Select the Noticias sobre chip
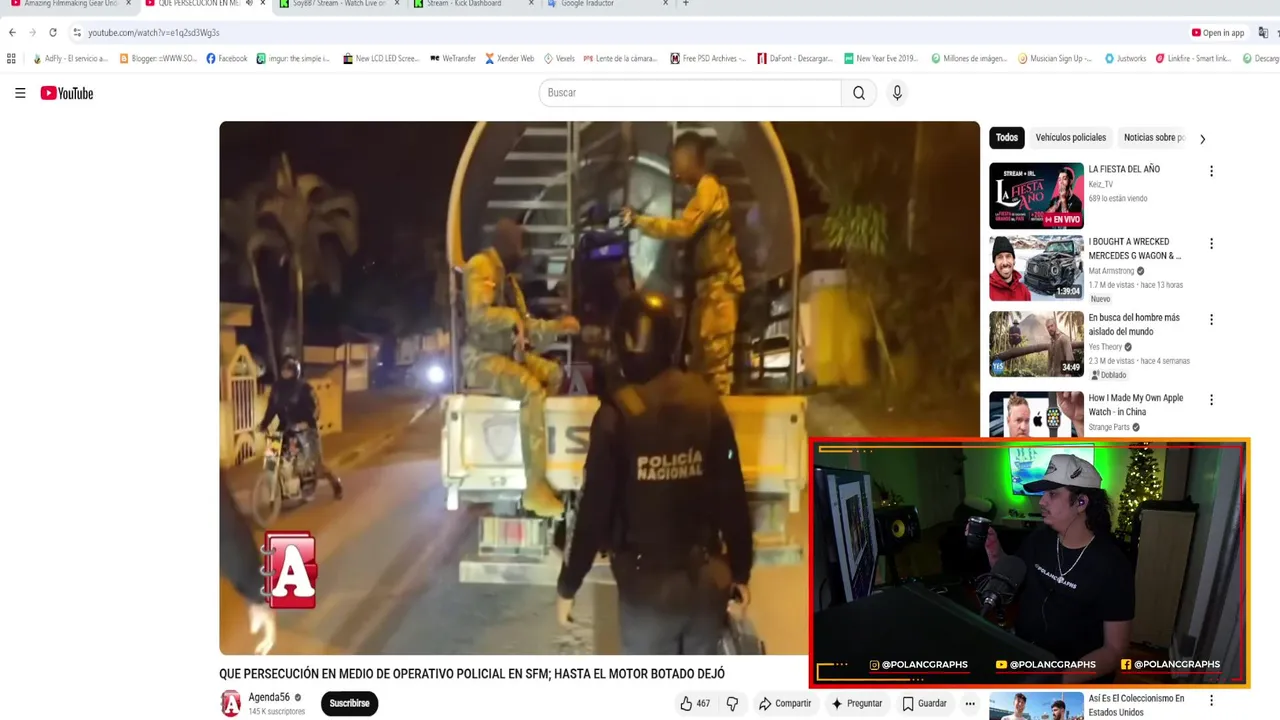Viewport: 1280px width, 720px height. pos(1153,138)
